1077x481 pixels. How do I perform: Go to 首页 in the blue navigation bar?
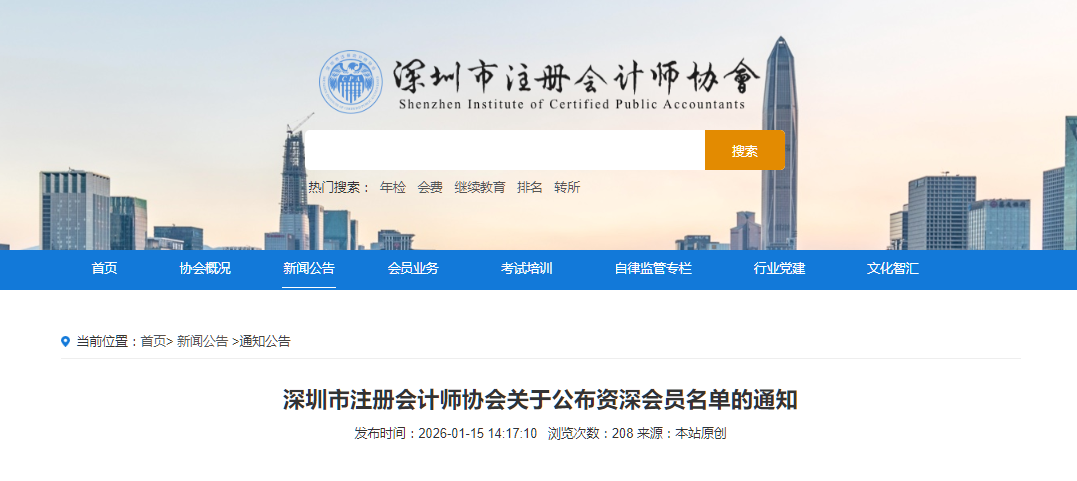(105, 268)
